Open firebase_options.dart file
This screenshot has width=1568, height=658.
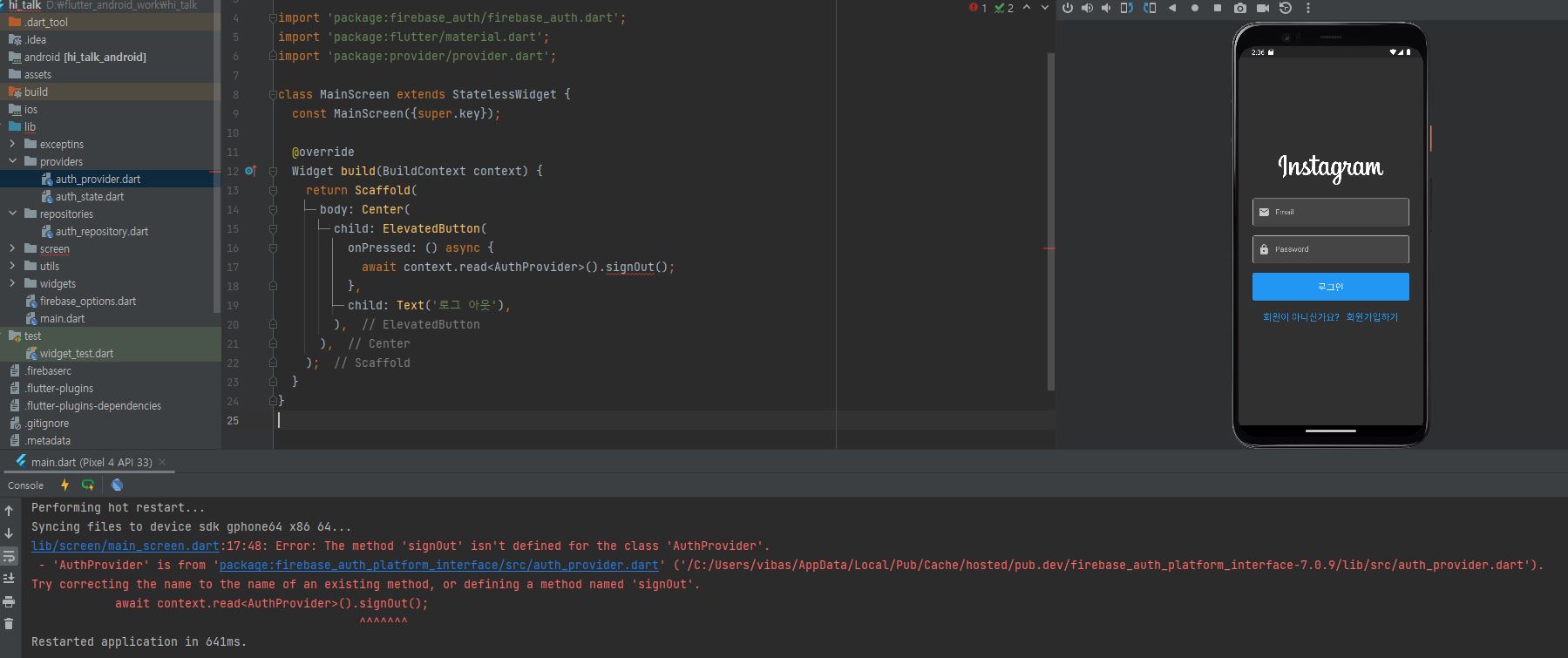88,301
